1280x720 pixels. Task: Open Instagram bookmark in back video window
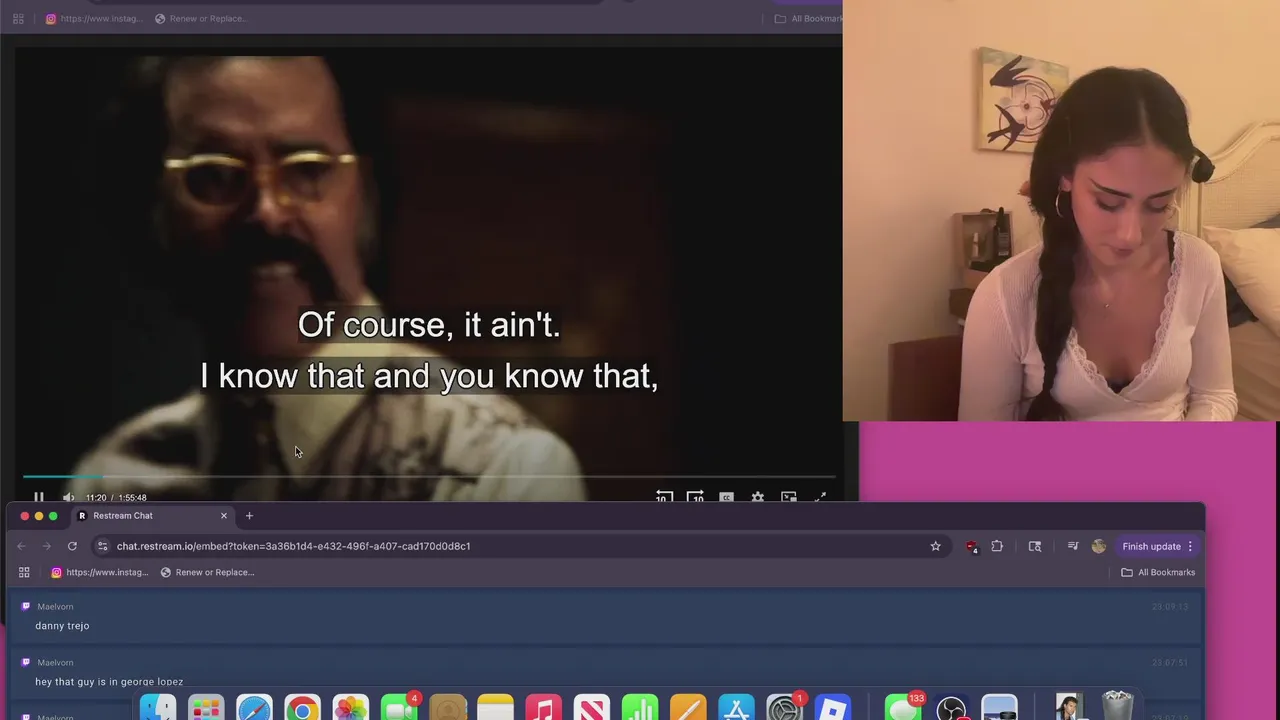tap(94, 18)
